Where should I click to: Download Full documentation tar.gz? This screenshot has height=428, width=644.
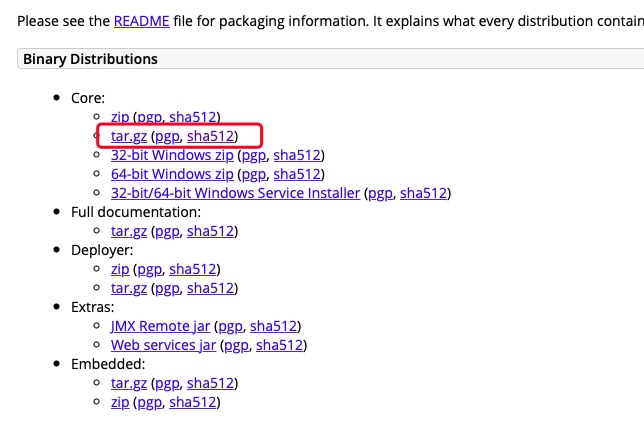click(x=129, y=231)
